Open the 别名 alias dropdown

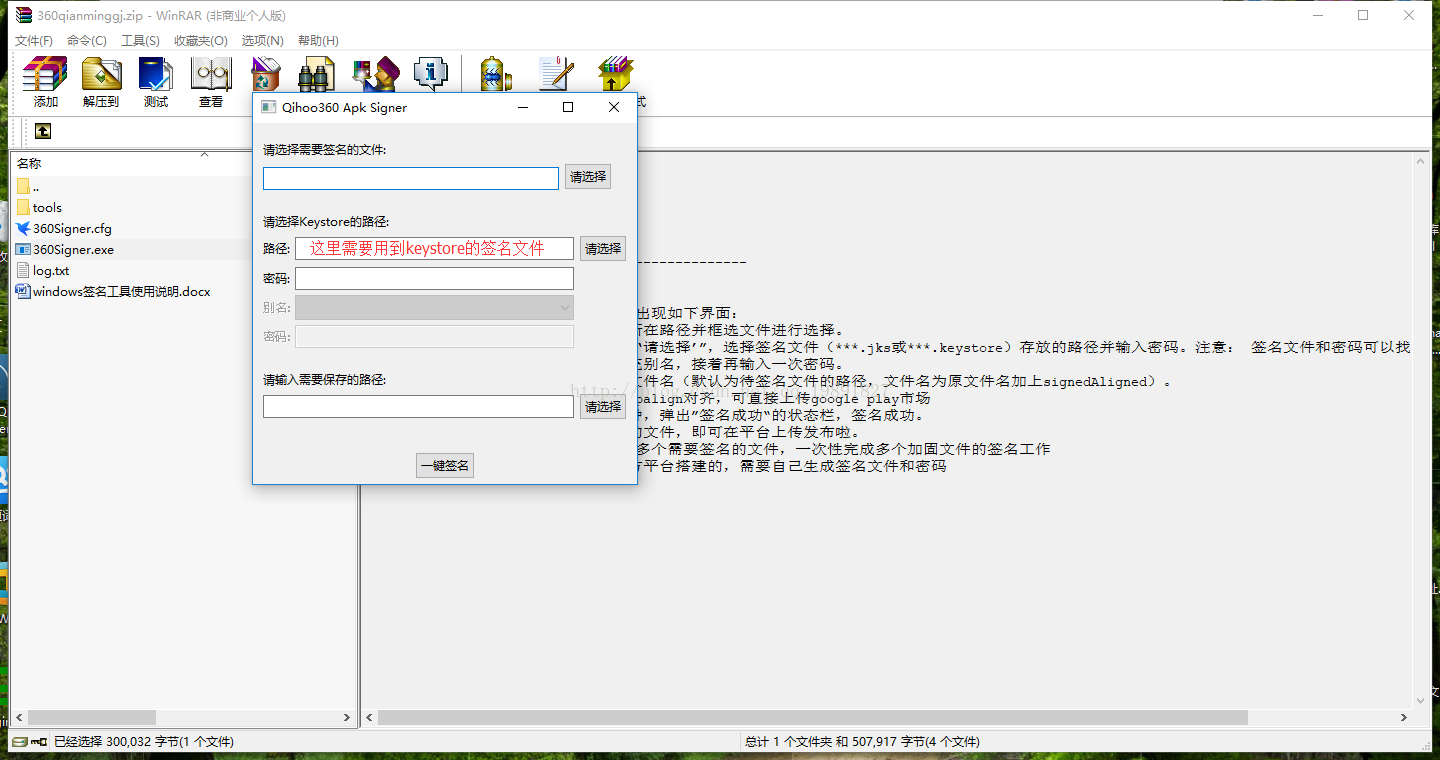click(x=434, y=307)
